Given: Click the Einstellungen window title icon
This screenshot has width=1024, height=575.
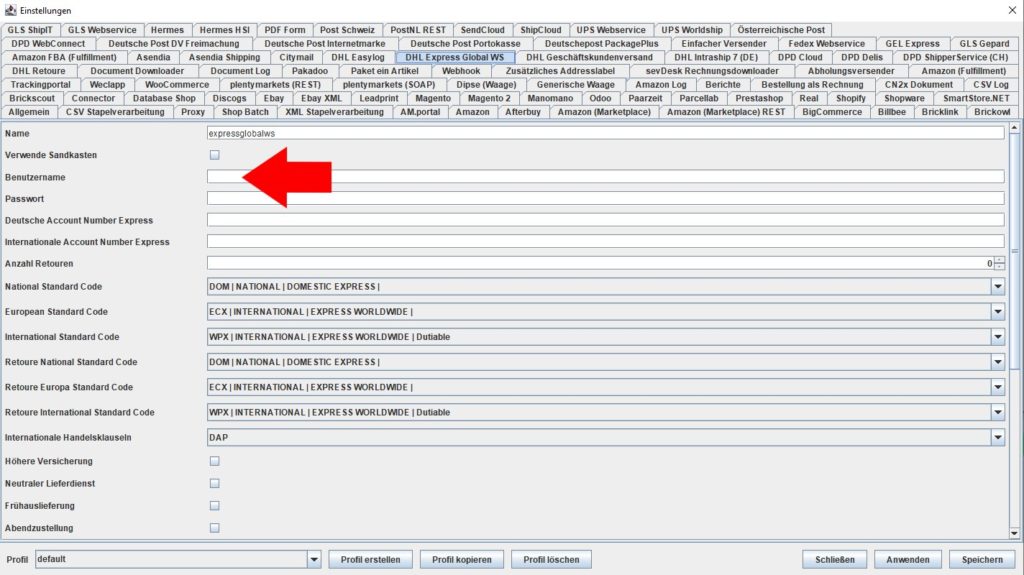Looking at the screenshot, I should (10, 10).
